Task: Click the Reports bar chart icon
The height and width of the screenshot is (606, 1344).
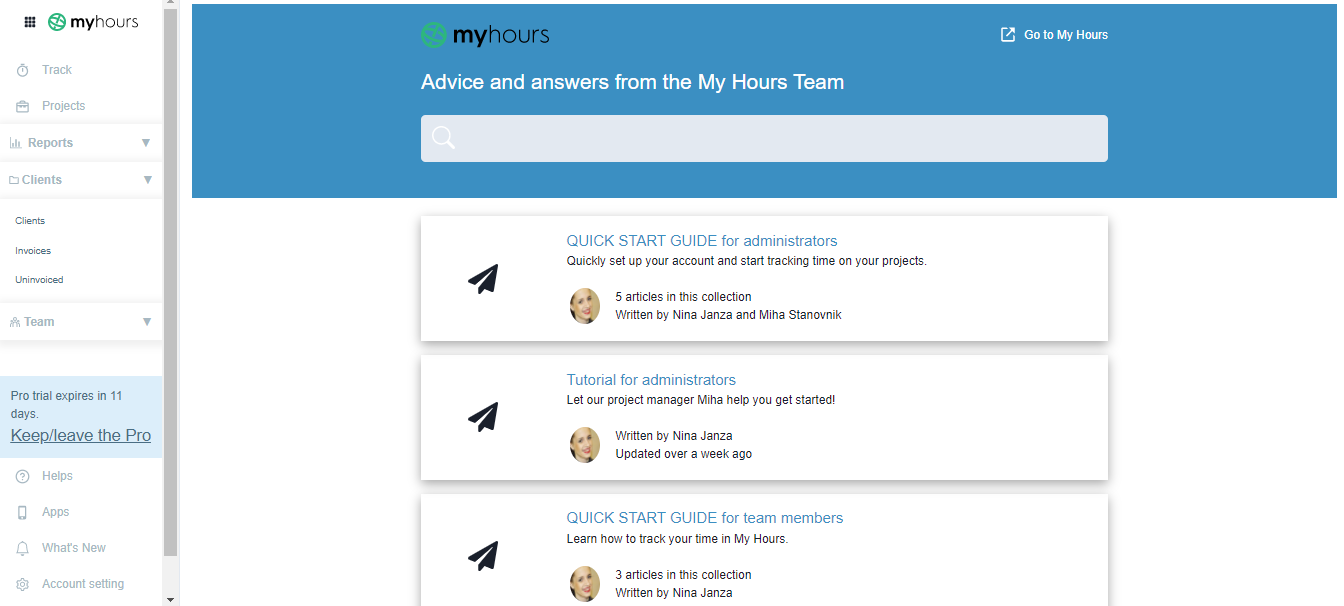Action: (16, 143)
